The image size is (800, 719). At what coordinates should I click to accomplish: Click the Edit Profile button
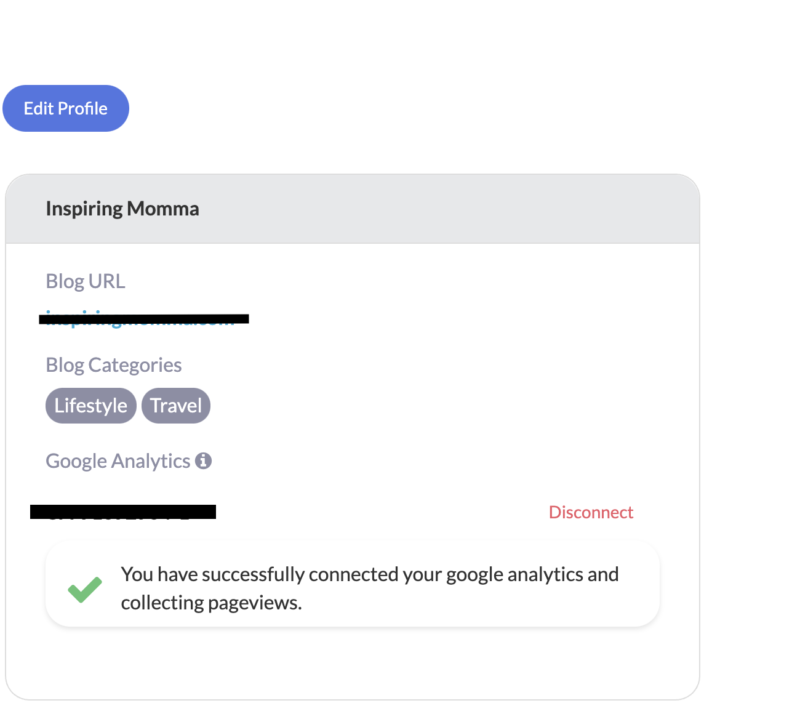point(66,108)
